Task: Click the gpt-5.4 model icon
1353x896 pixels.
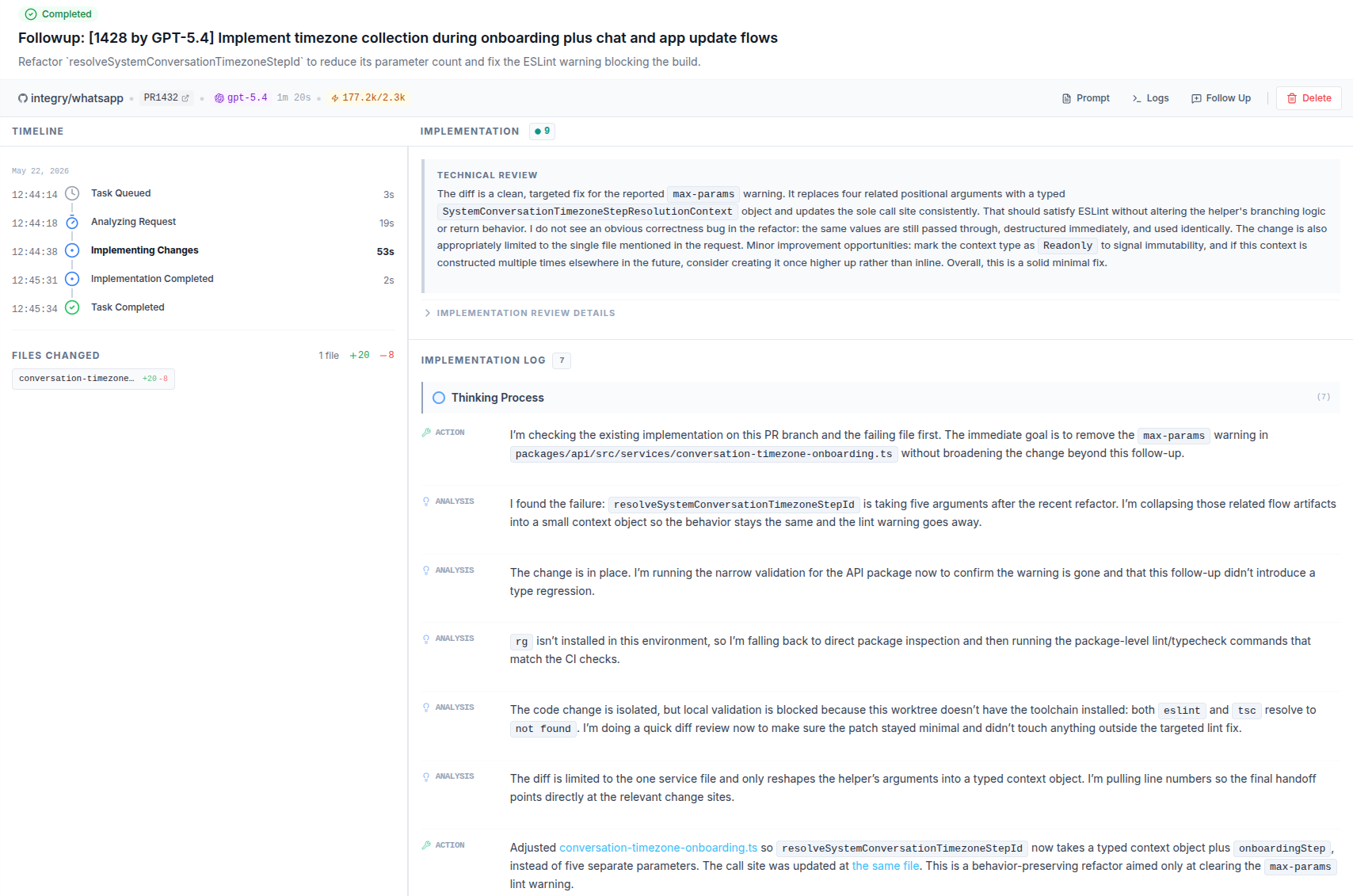Action: pyautogui.click(x=219, y=98)
